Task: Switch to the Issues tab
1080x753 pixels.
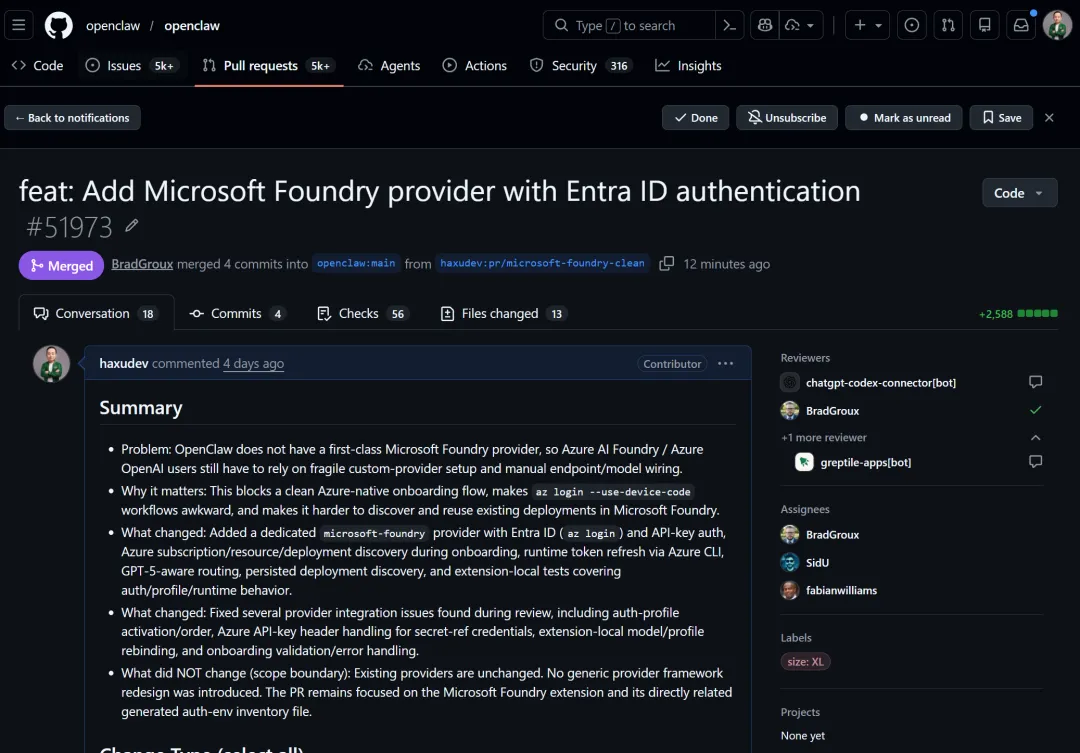Action: point(130,65)
